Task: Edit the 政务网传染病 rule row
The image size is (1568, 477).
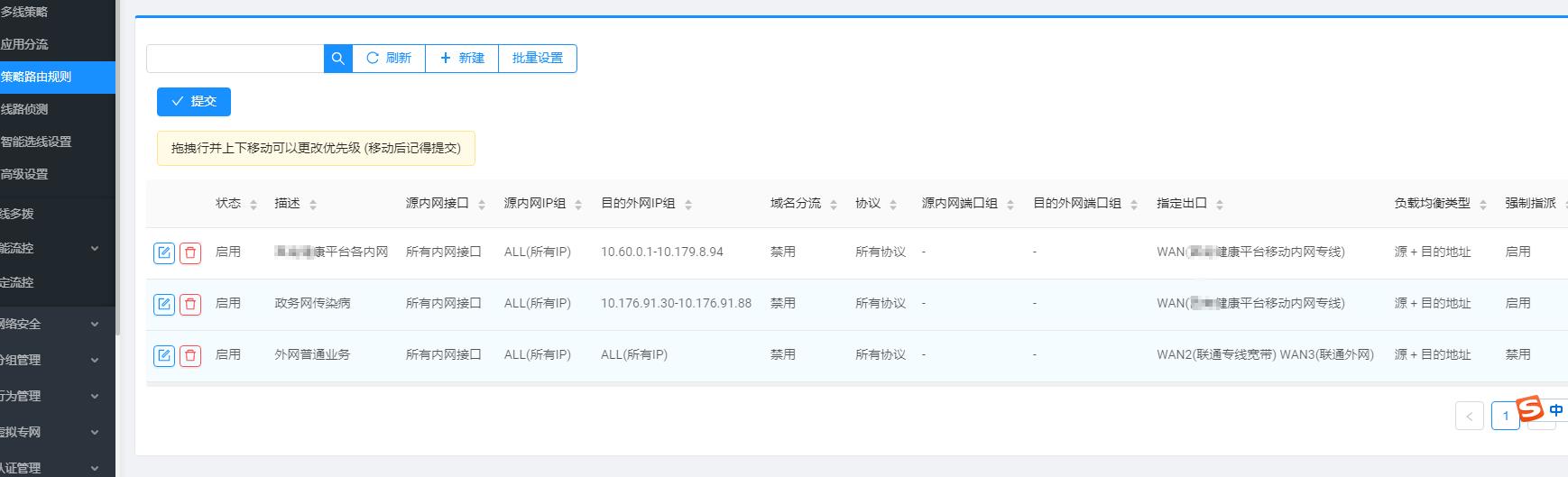Action: (x=163, y=304)
